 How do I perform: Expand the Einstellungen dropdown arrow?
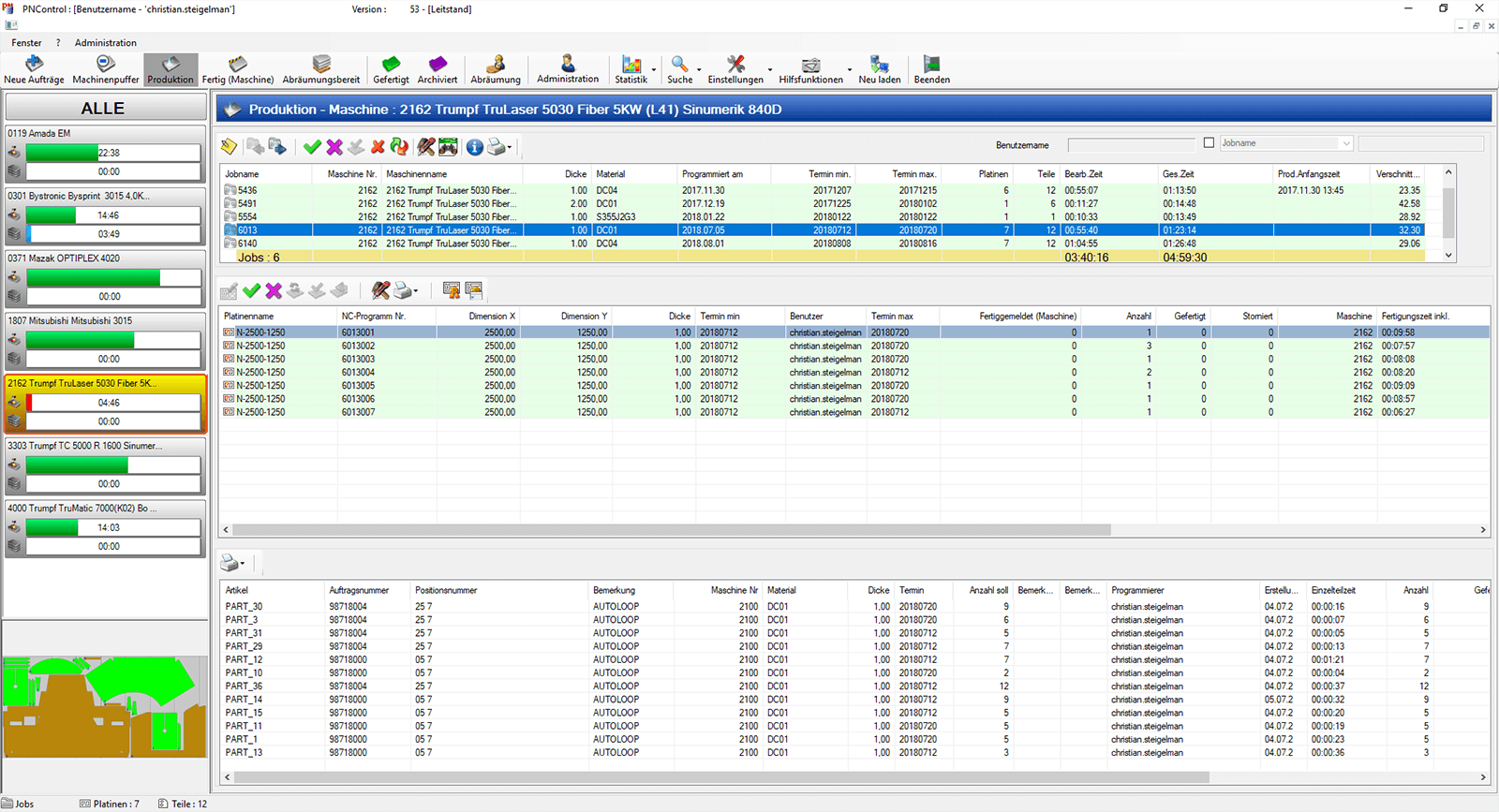[770, 70]
